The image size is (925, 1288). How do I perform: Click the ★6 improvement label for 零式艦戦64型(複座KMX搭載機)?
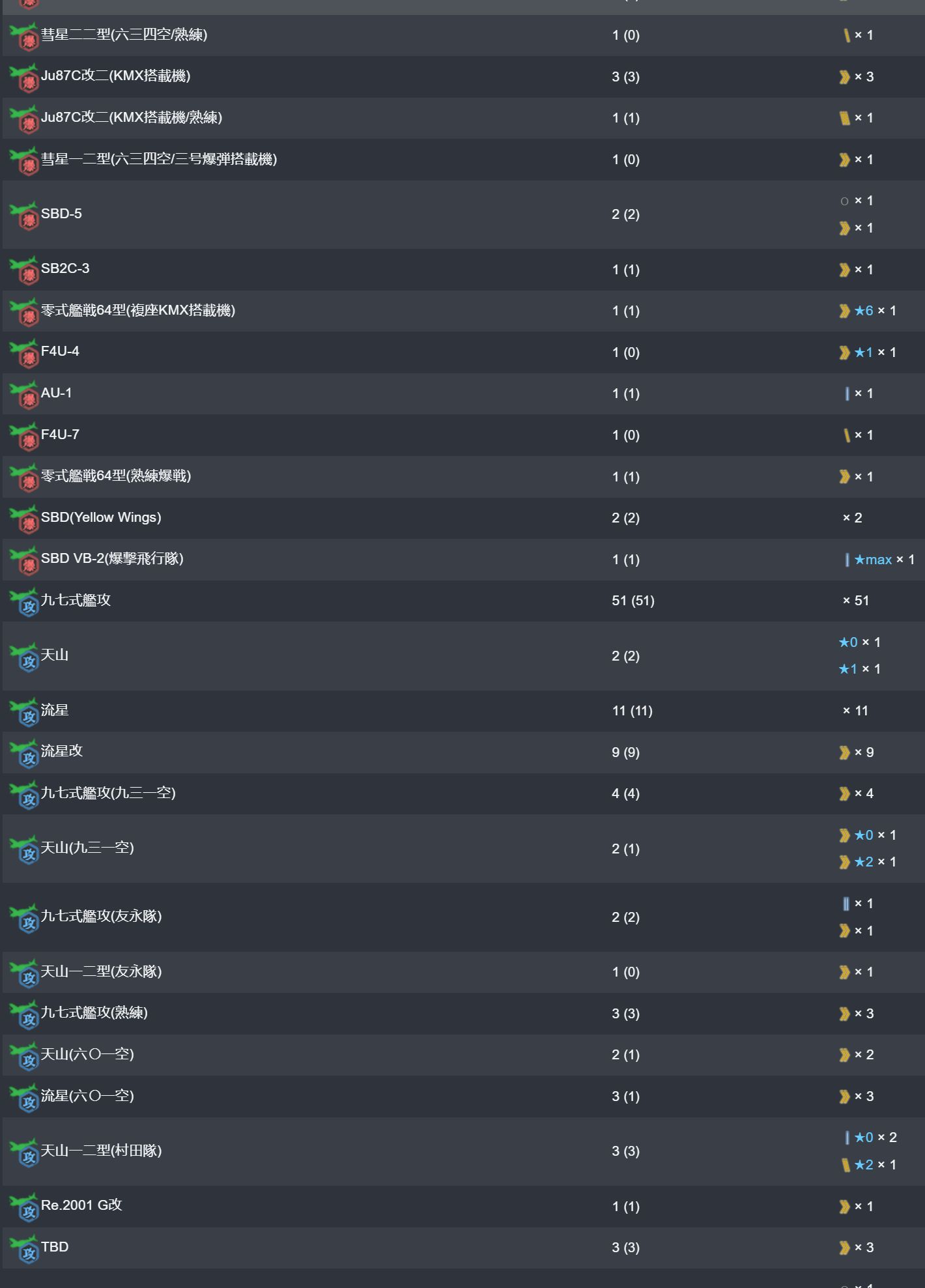click(864, 311)
